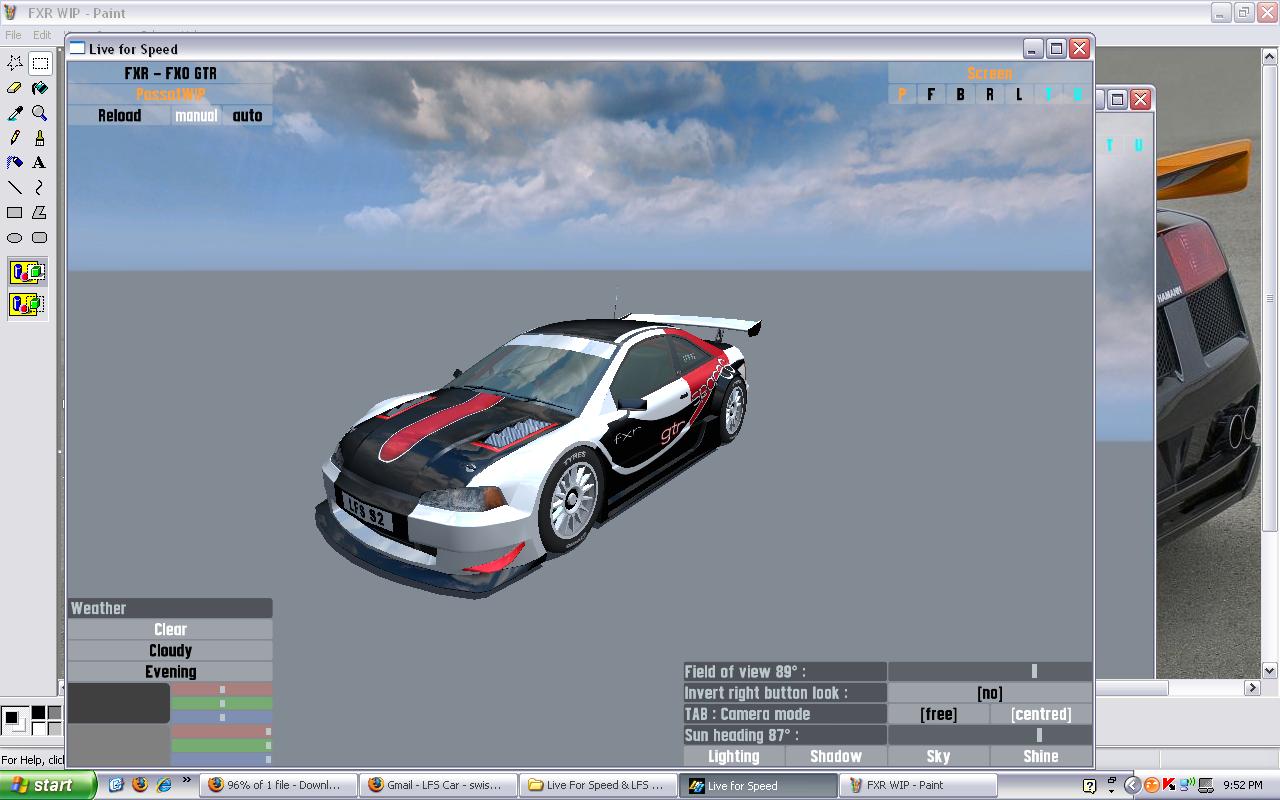The width and height of the screenshot is (1280, 800).
Task: Choose the Eraser tool in Paint
Action: [15, 88]
